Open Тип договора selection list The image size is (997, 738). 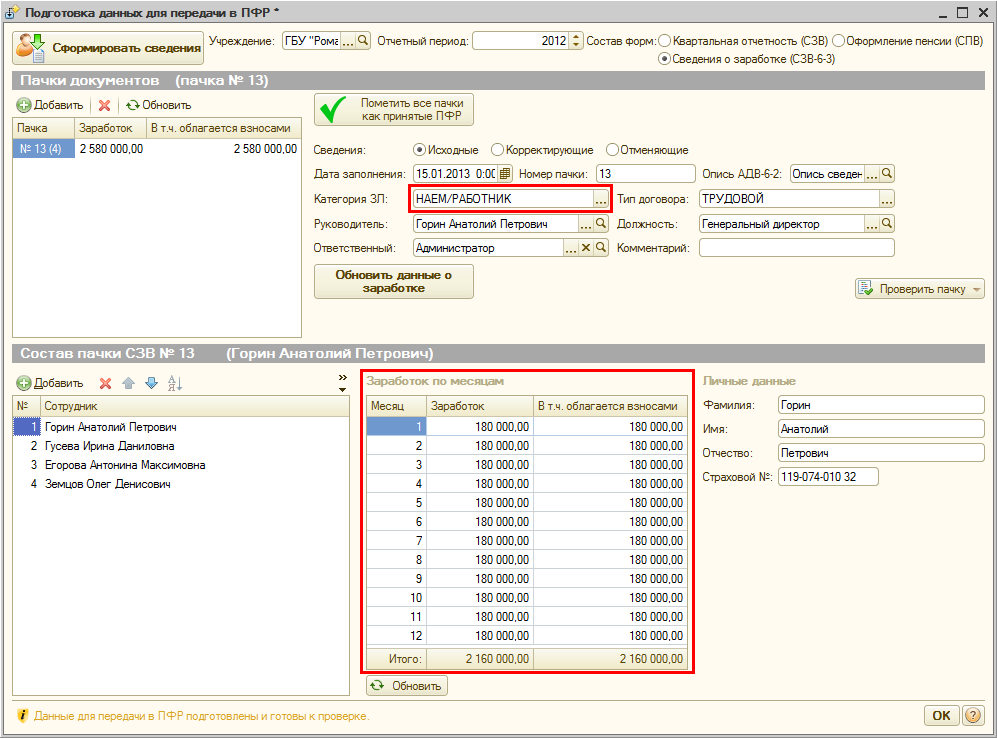click(x=886, y=199)
